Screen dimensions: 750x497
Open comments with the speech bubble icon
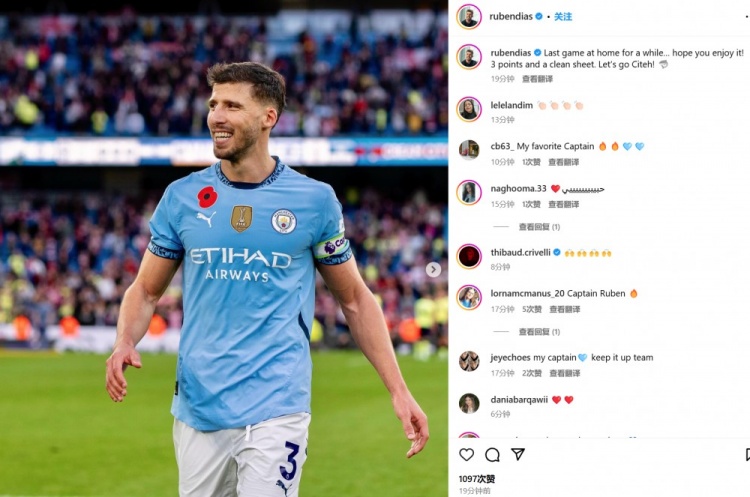click(492, 455)
